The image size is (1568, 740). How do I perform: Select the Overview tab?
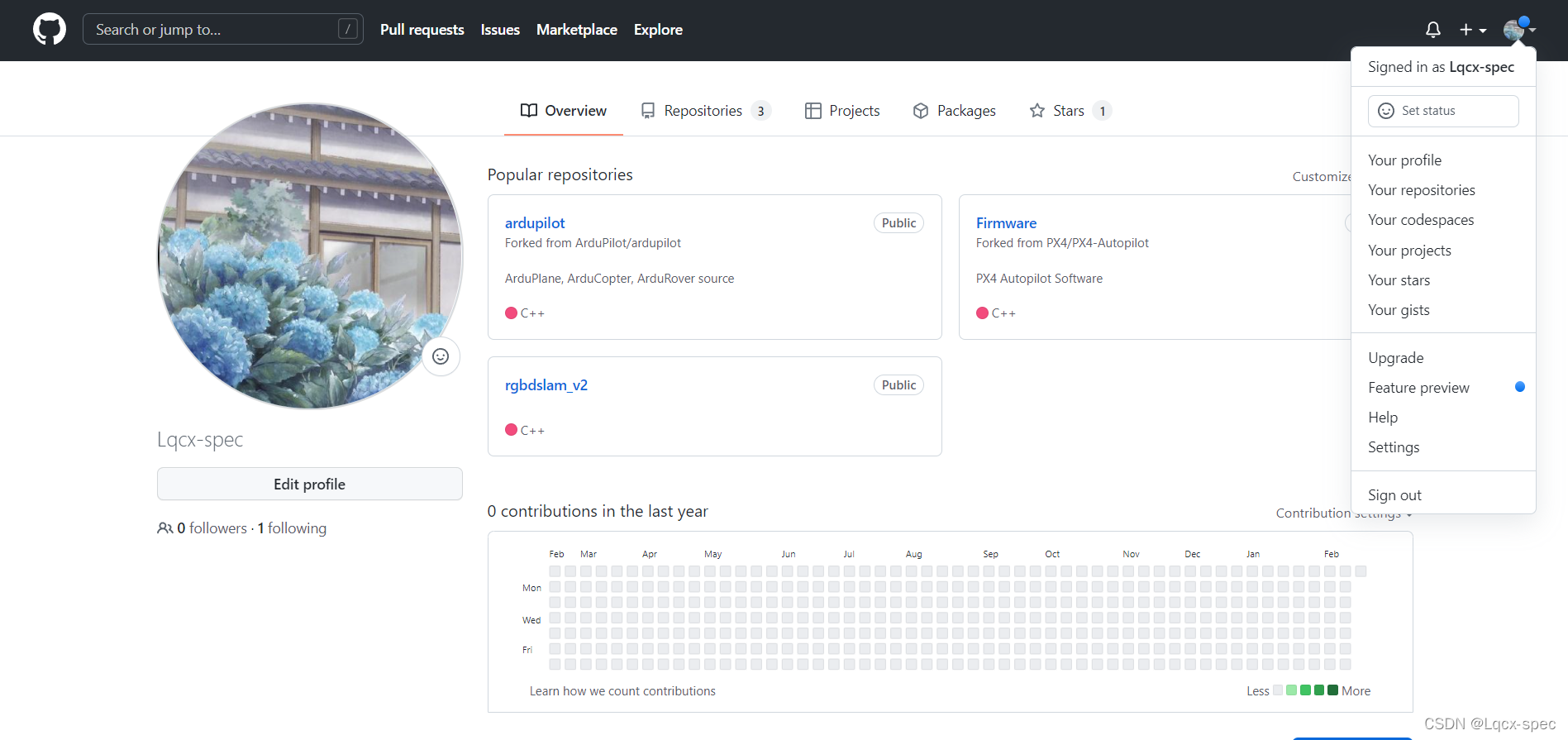pos(563,111)
